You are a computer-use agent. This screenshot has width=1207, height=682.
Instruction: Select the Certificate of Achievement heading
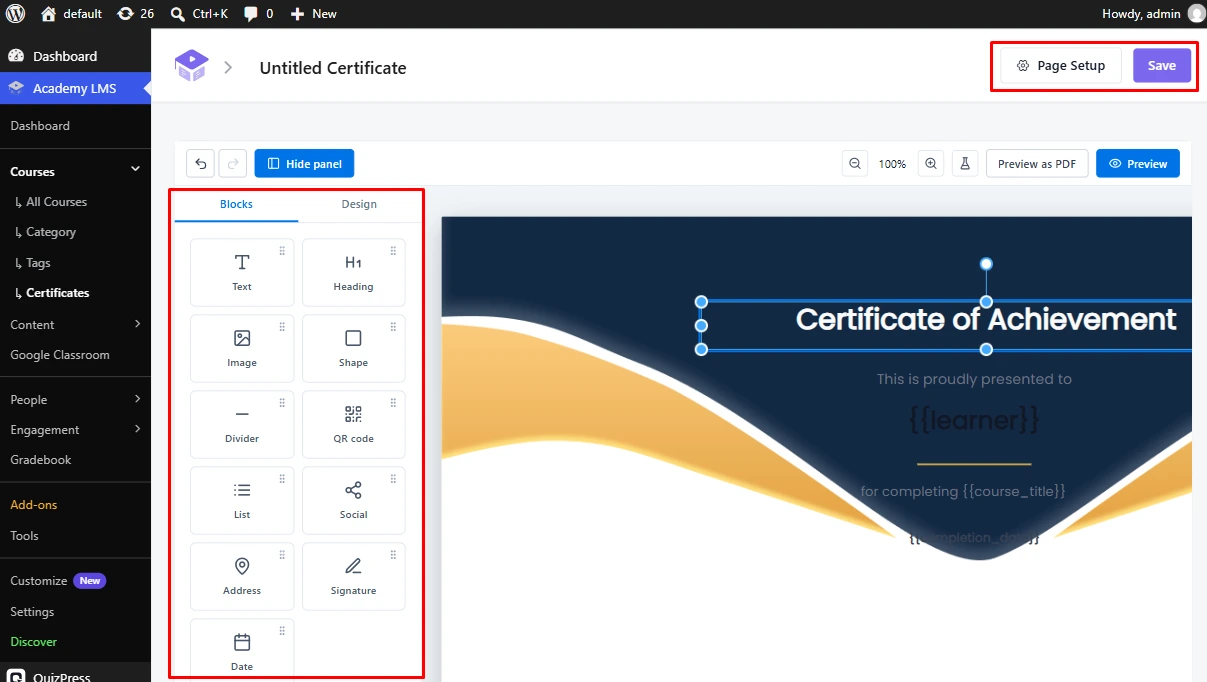click(986, 320)
